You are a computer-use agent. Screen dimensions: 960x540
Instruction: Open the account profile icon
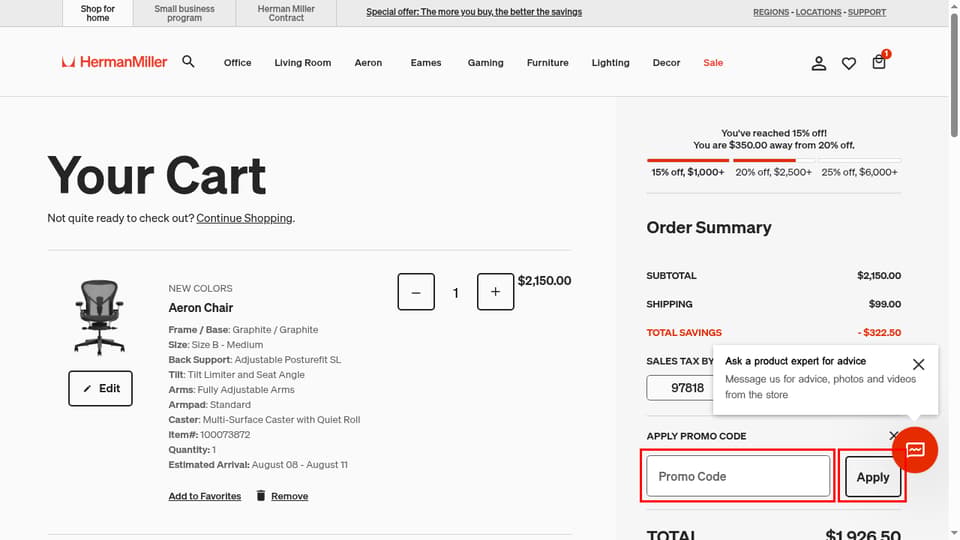(x=819, y=63)
